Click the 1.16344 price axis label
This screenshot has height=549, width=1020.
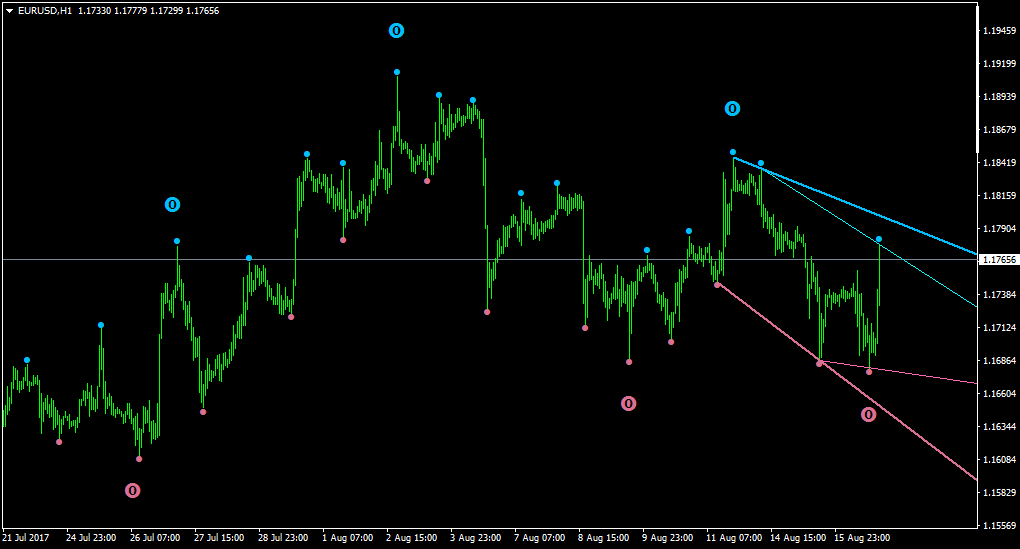[999, 427]
